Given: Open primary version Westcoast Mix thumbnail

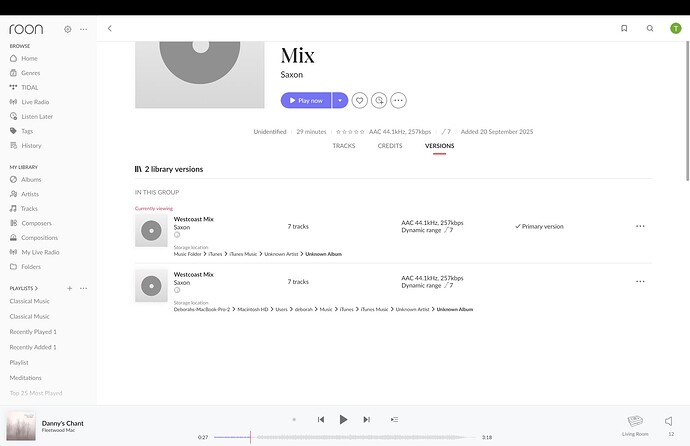Looking at the screenshot, I should 151,230.
